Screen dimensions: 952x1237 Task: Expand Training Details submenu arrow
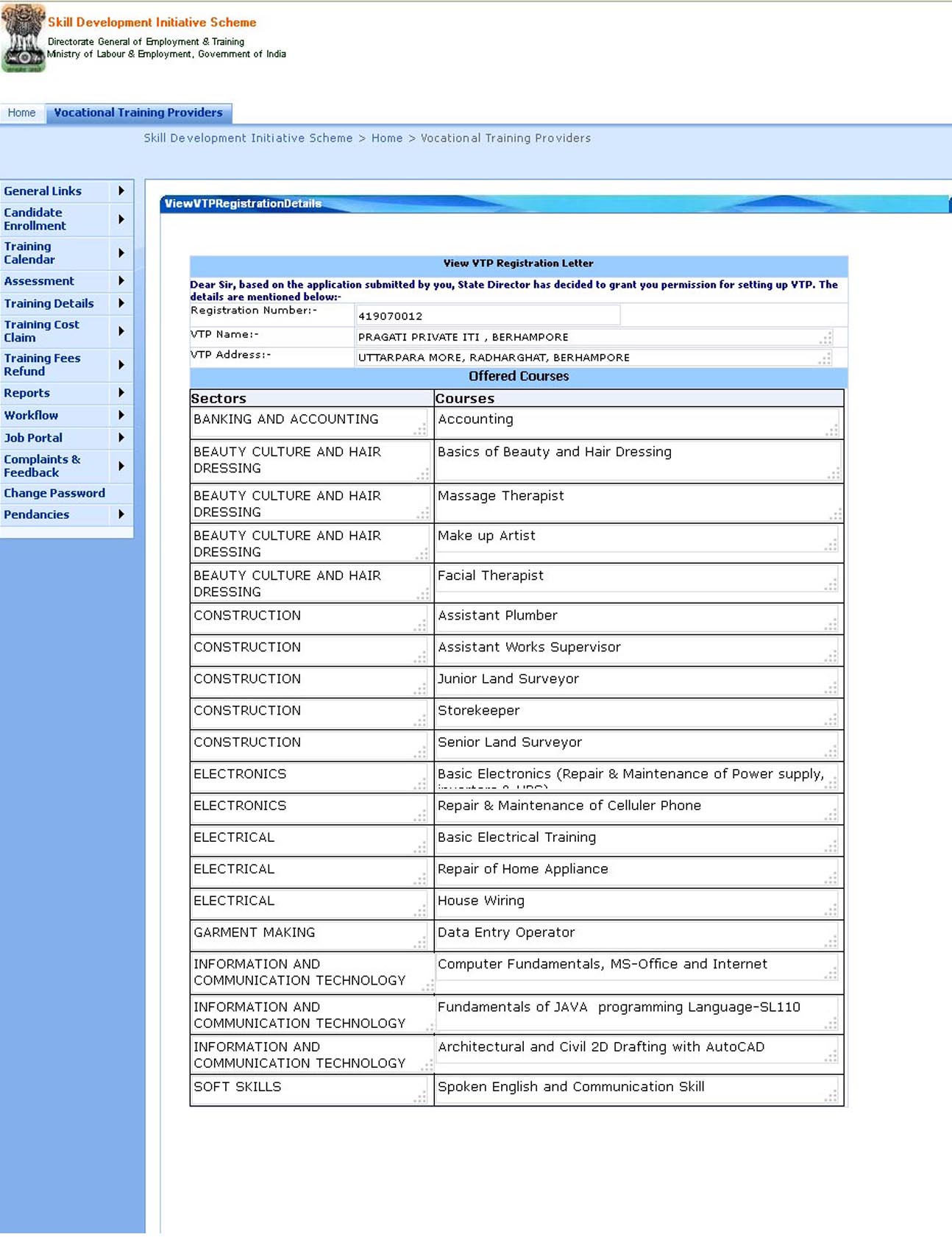pos(121,303)
